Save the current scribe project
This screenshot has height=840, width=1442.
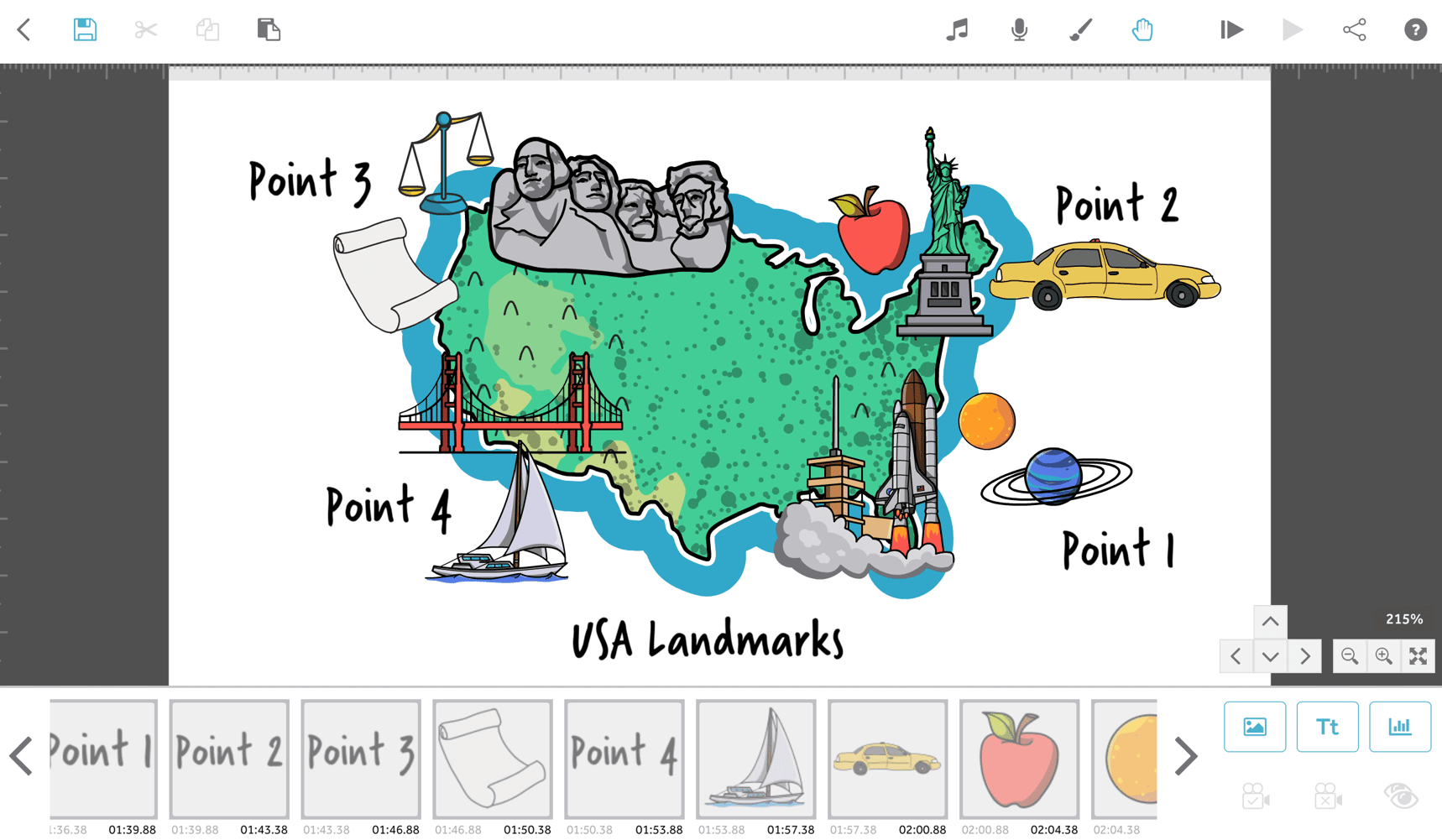tap(84, 29)
